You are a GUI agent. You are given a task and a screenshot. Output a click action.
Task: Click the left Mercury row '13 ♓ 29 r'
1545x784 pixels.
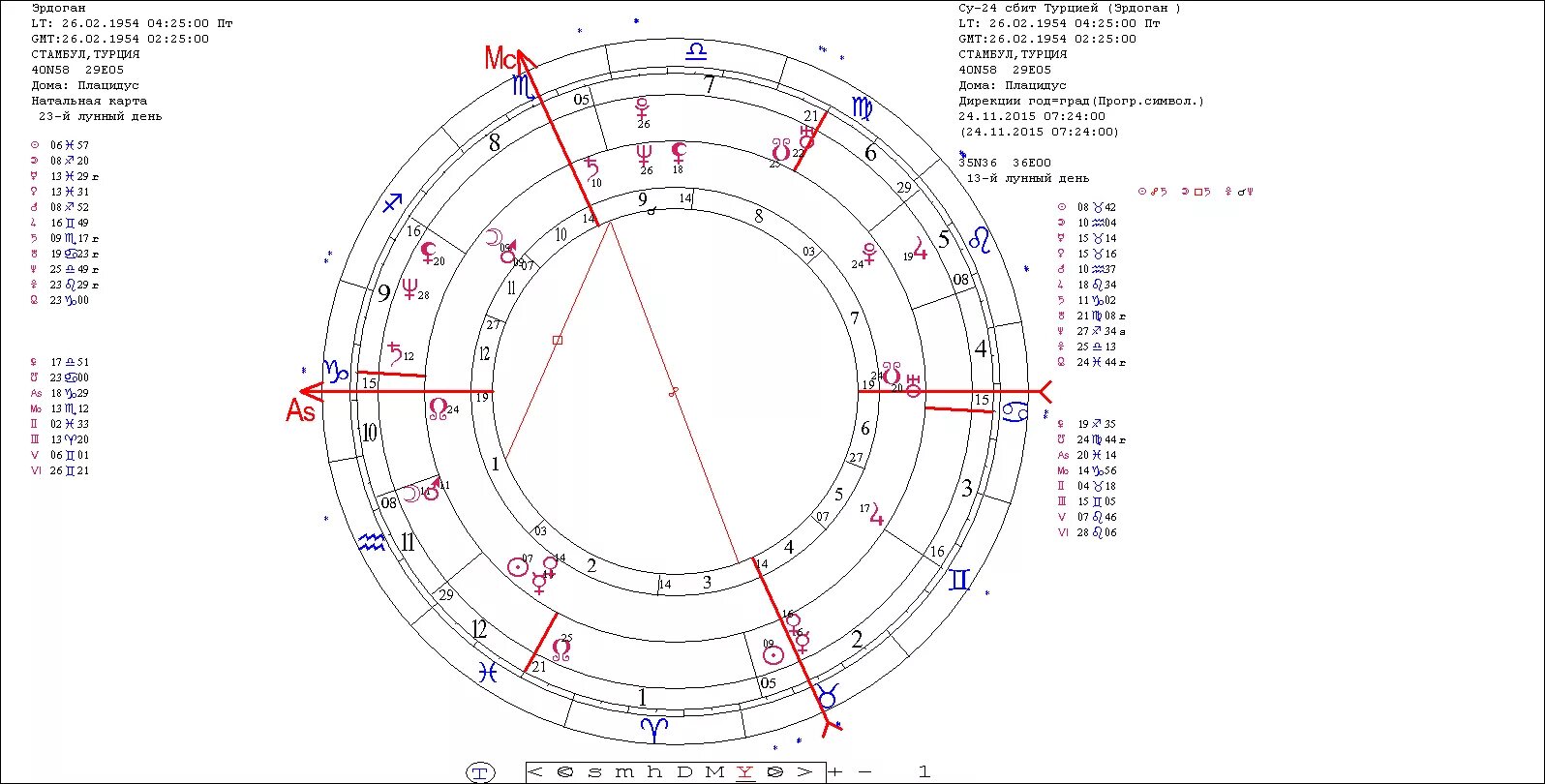[64, 176]
